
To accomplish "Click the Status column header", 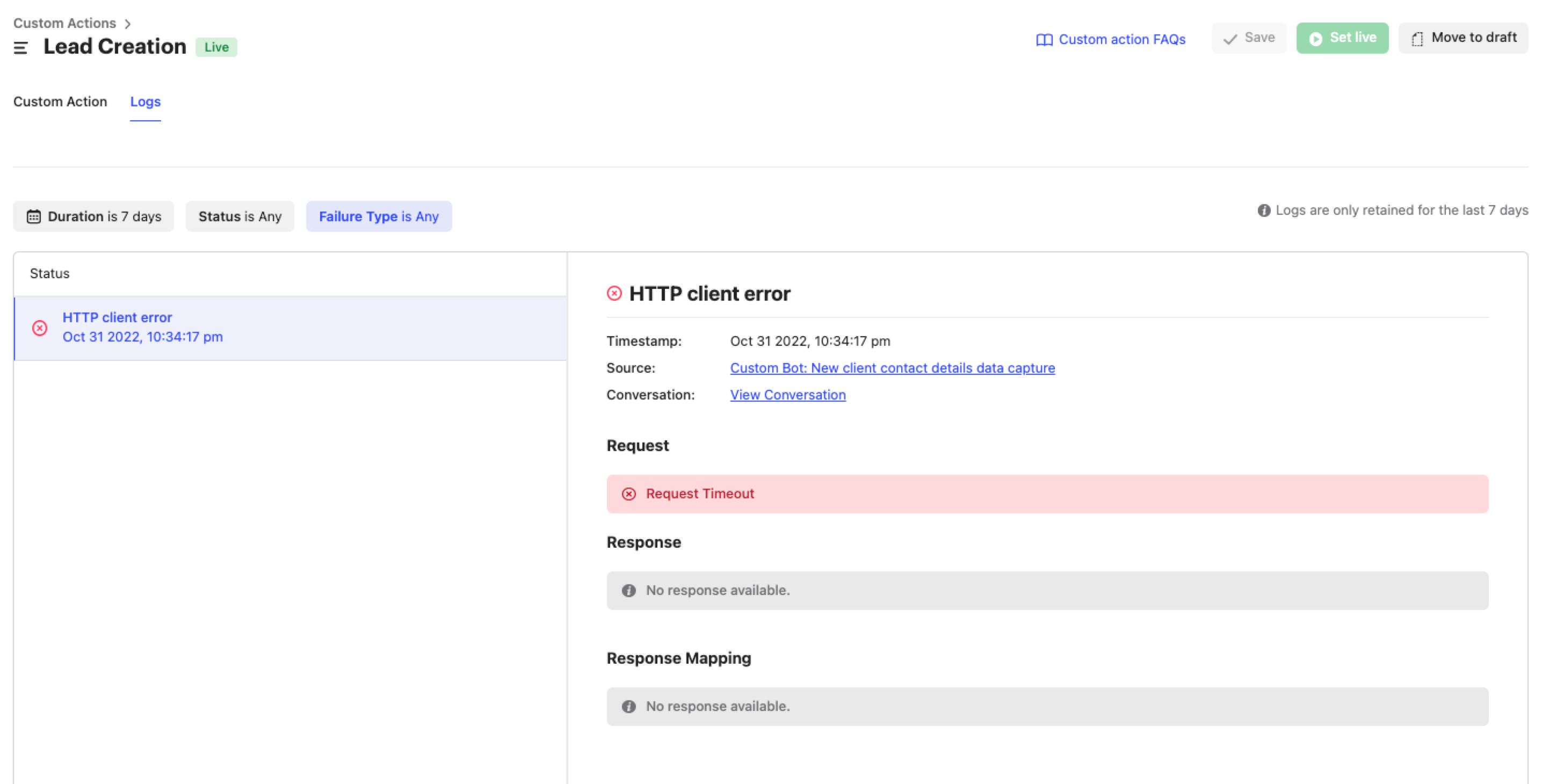I will click(50, 273).
